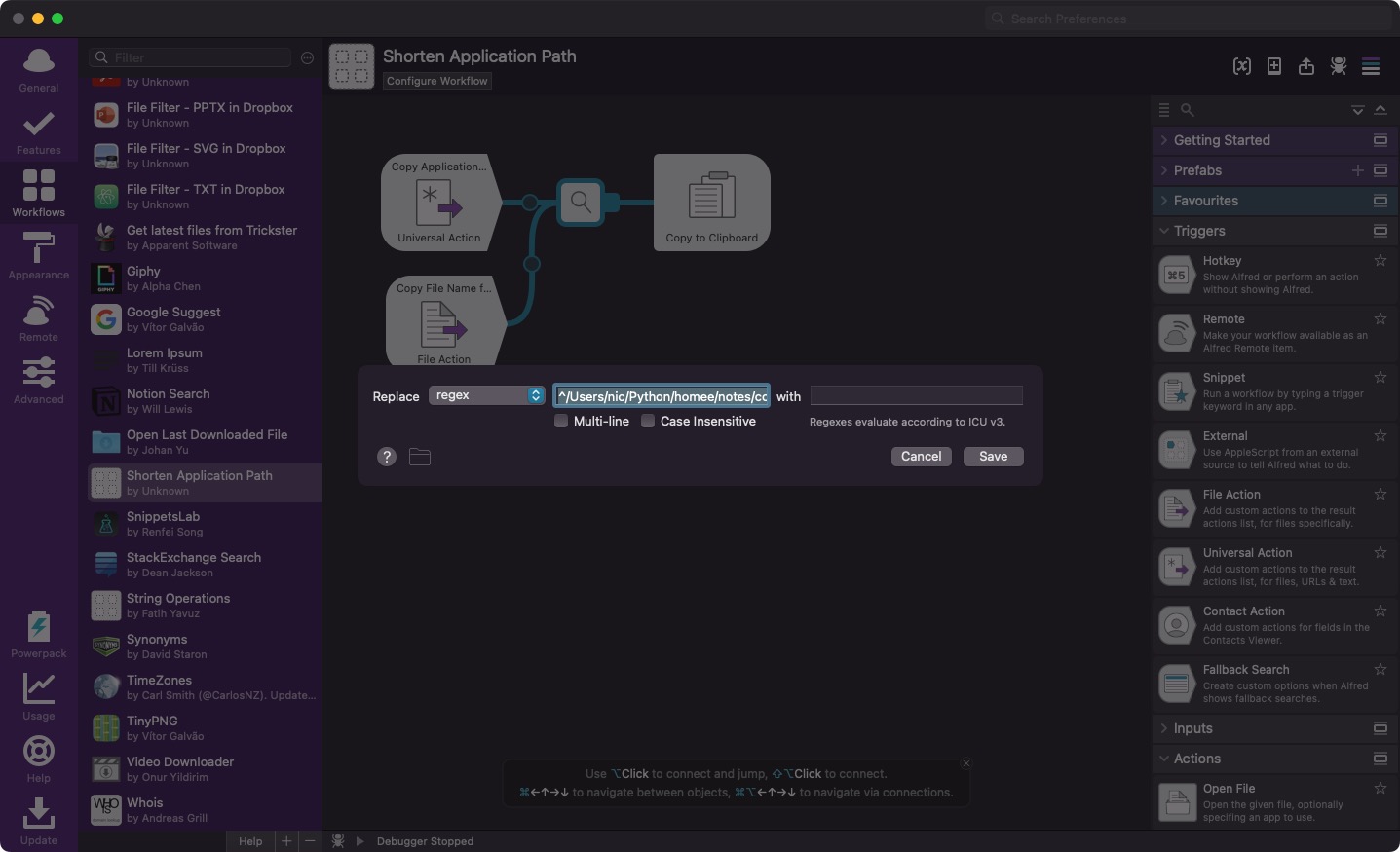Click the palette list view icon
This screenshot has height=852, width=1400.
pos(1163,110)
